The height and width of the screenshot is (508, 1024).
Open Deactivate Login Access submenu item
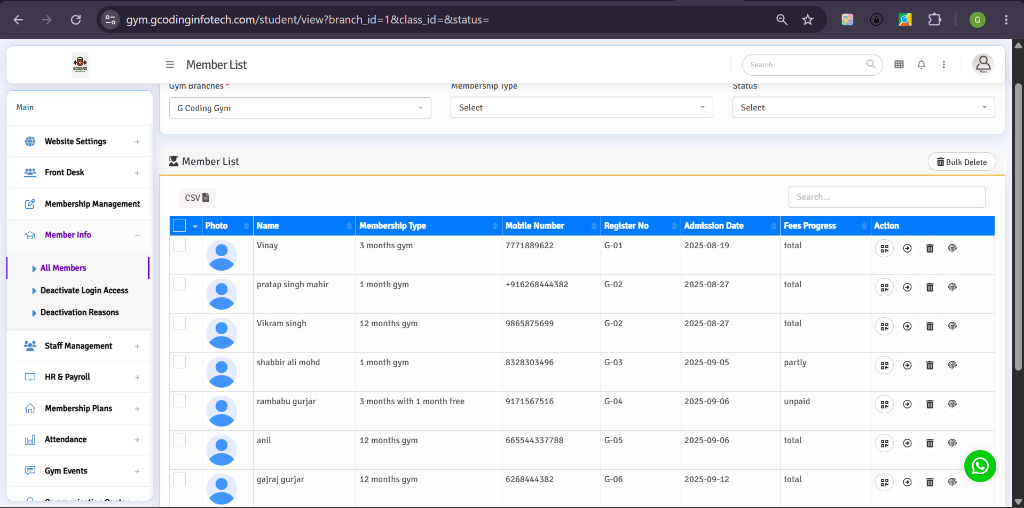point(84,290)
